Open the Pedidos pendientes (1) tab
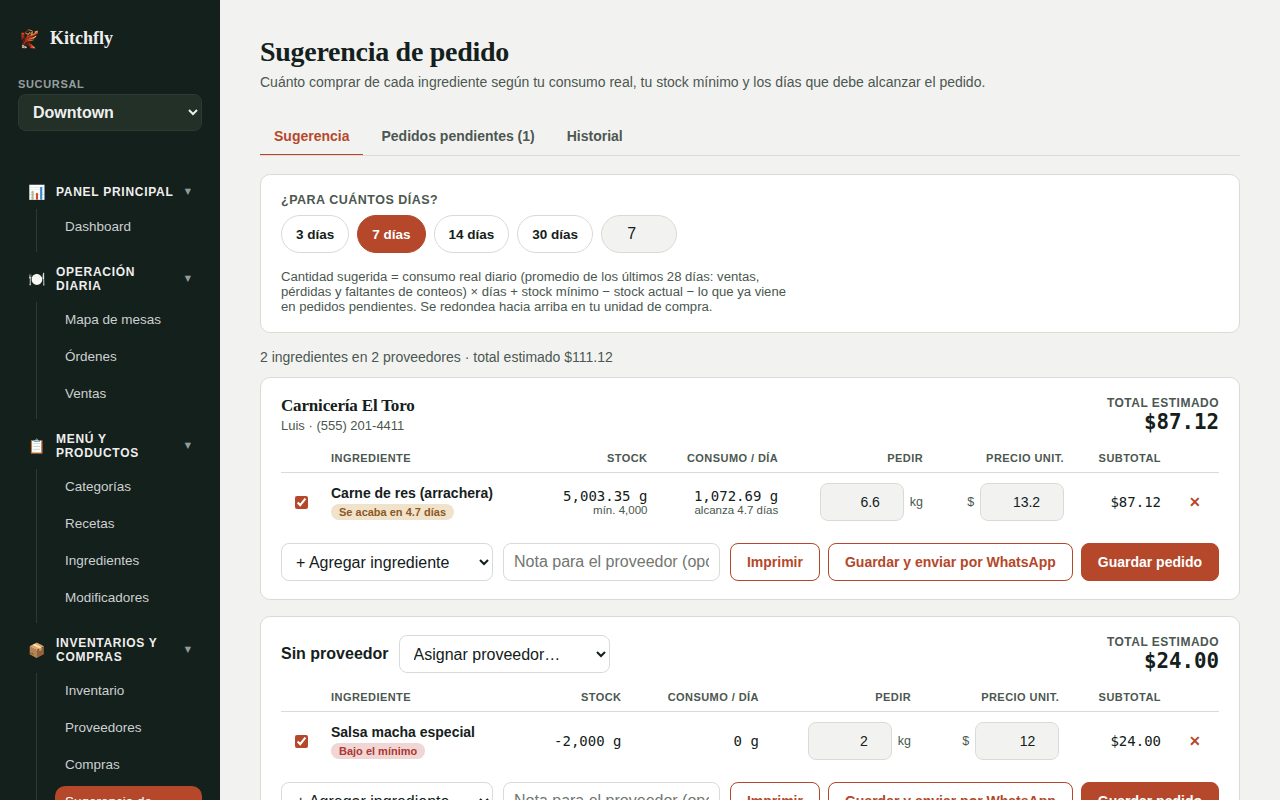Viewport: 1280px width, 800px height. coord(458,136)
